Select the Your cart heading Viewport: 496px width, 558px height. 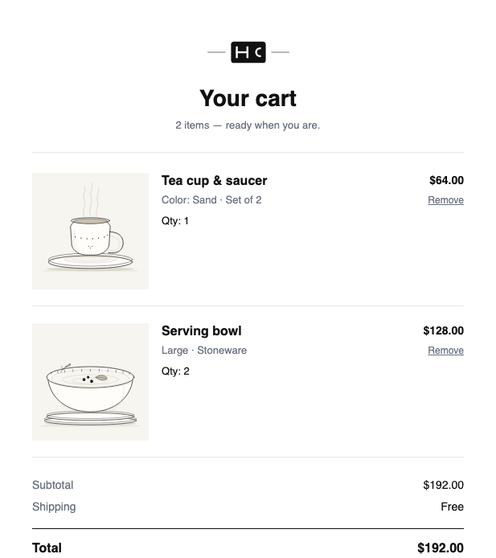248,98
